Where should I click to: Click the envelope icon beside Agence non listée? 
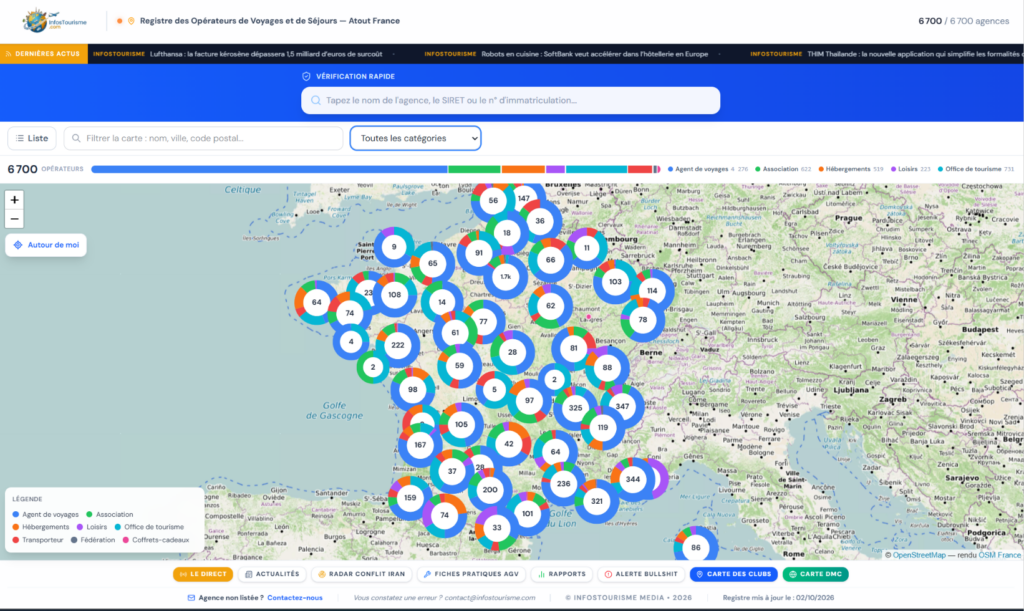click(x=191, y=597)
